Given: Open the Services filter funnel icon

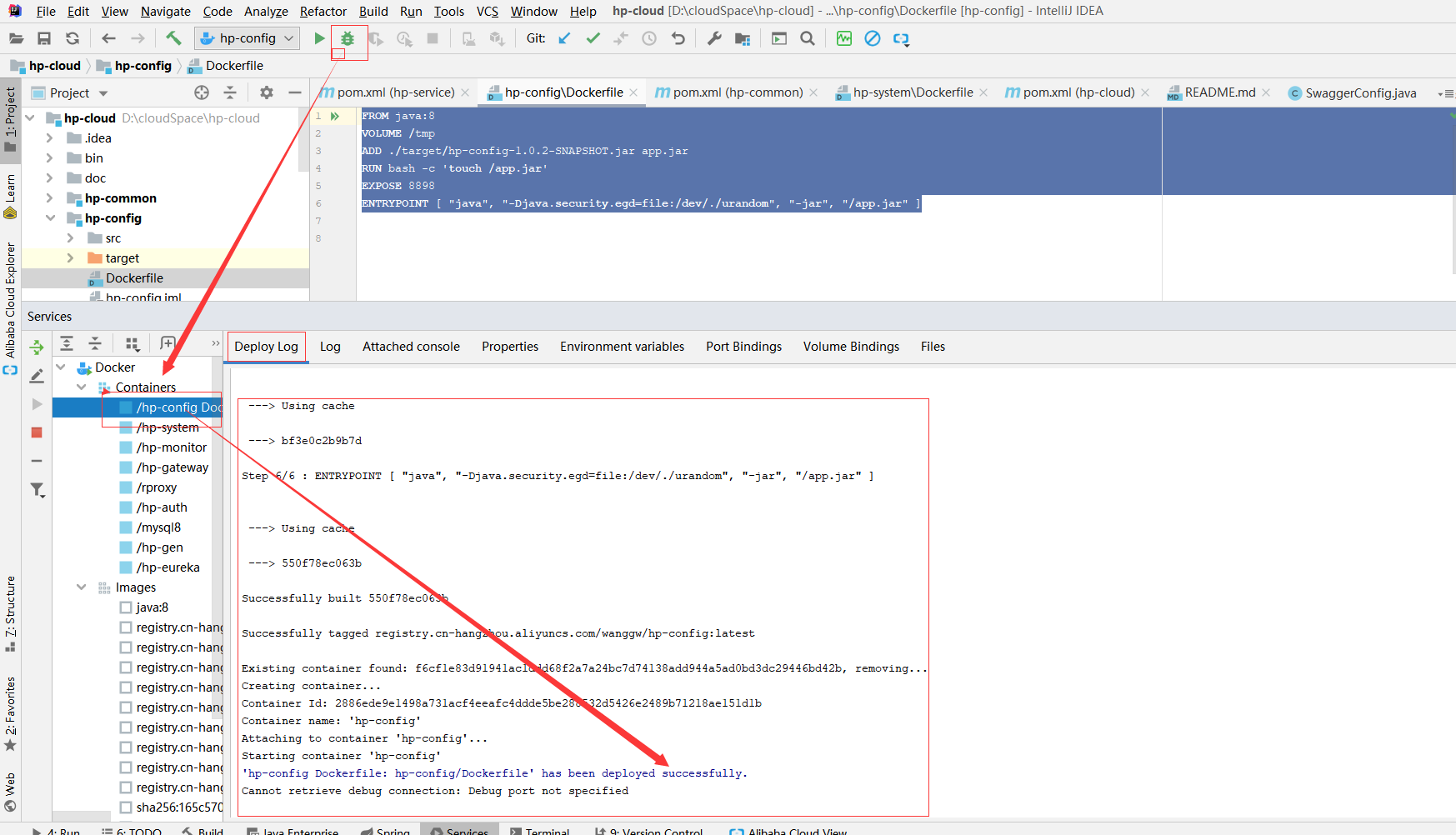Looking at the screenshot, I should coord(37,490).
